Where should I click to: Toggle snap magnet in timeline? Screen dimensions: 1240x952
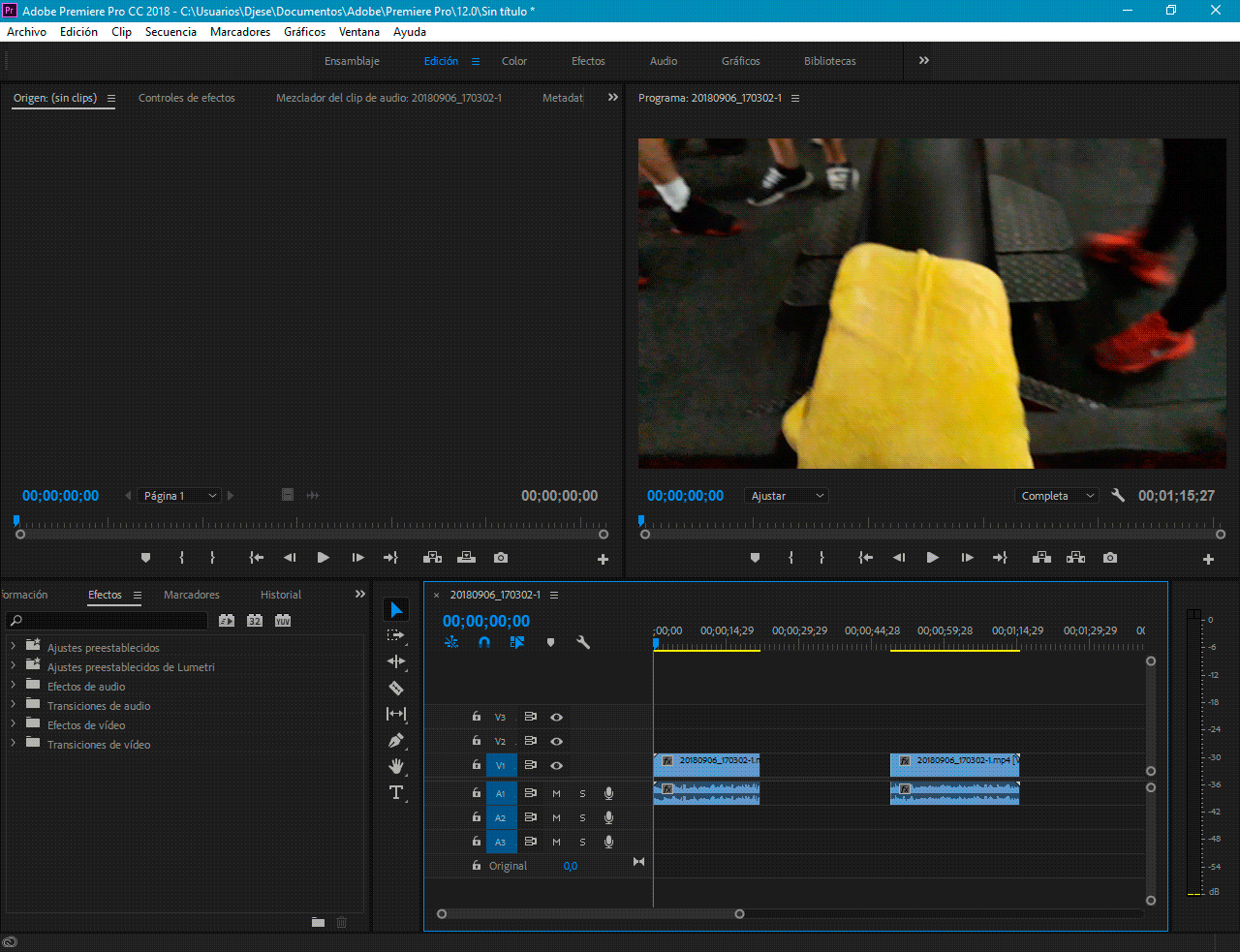click(484, 642)
